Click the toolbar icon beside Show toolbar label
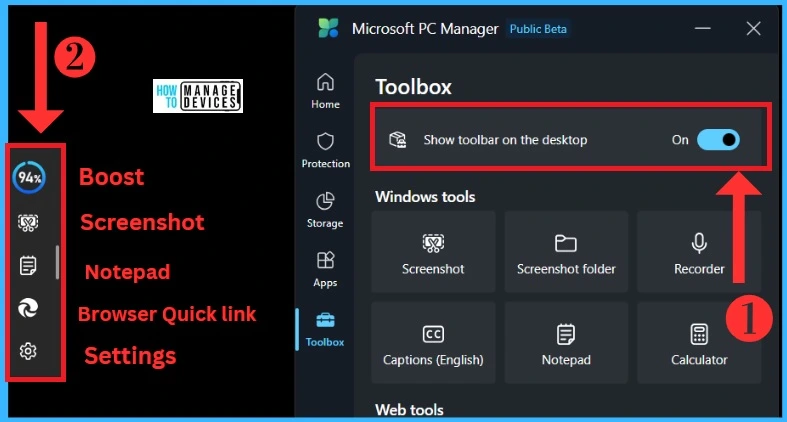This screenshot has height=422, width=787. 398,139
